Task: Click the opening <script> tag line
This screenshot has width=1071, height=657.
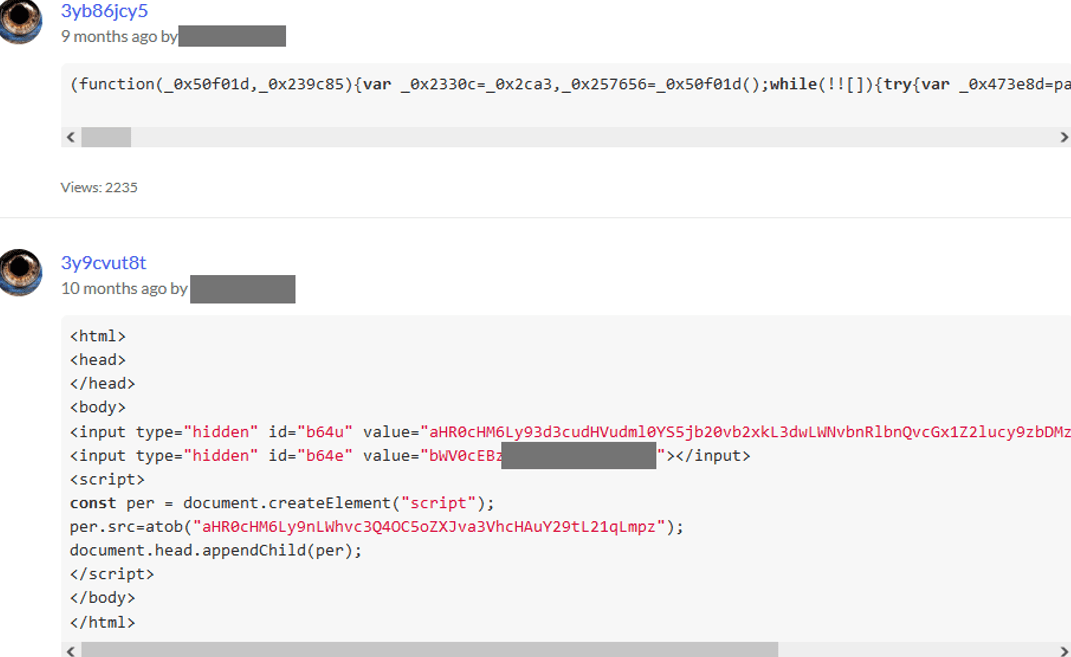Action: coord(107,479)
